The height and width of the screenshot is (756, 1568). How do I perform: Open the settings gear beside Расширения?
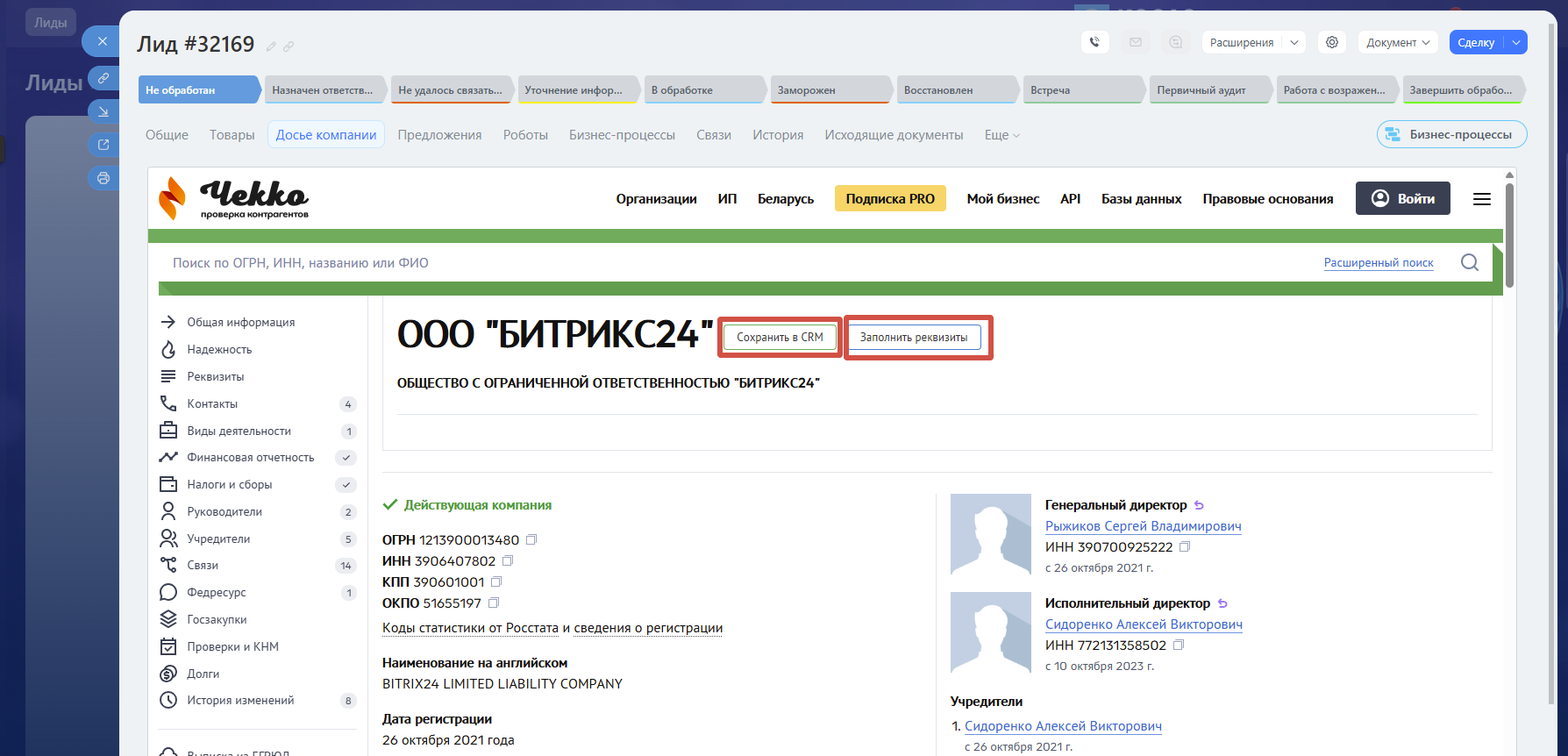click(1332, 42)
